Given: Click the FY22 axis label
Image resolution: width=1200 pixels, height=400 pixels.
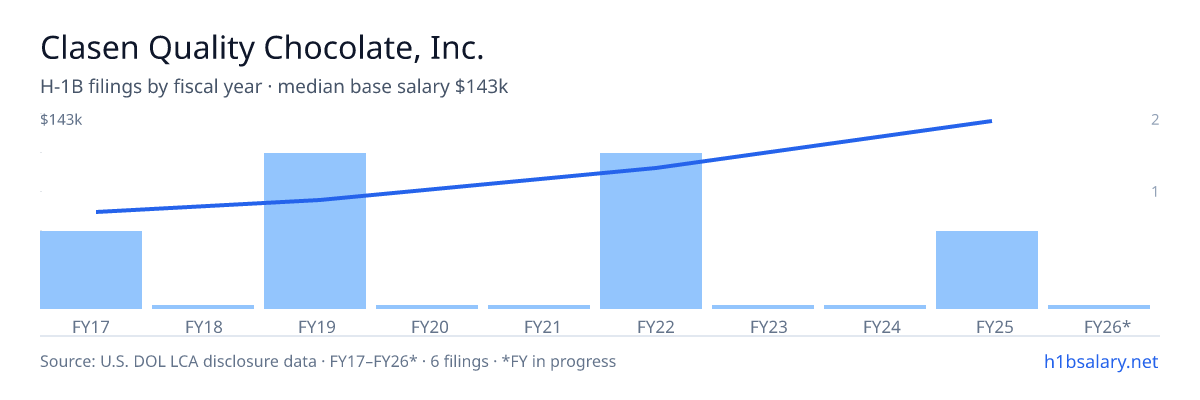Looking at the screenshot, I should point(651,326).
